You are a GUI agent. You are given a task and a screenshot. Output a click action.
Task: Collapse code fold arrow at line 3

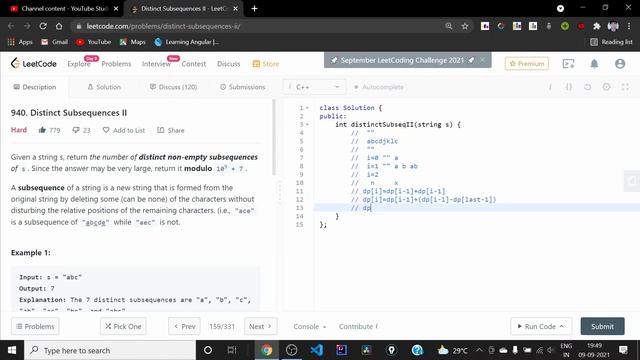(307, 124)
